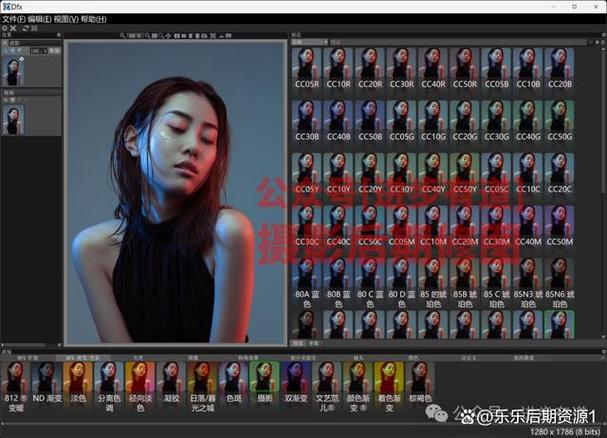
Task: Apply the CC10G preset
Action: (433, 121)
